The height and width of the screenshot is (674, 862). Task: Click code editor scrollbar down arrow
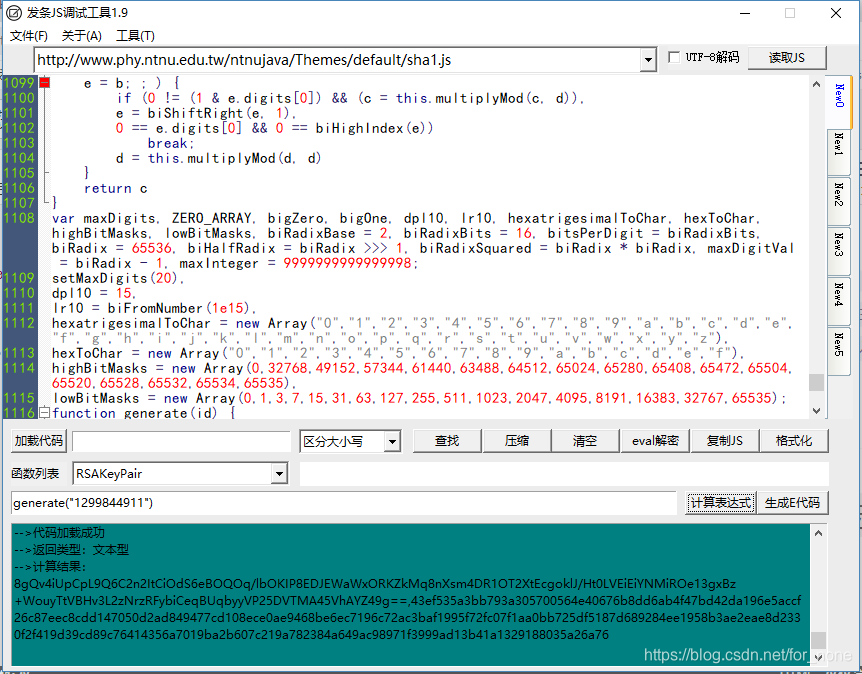[816, 411]
